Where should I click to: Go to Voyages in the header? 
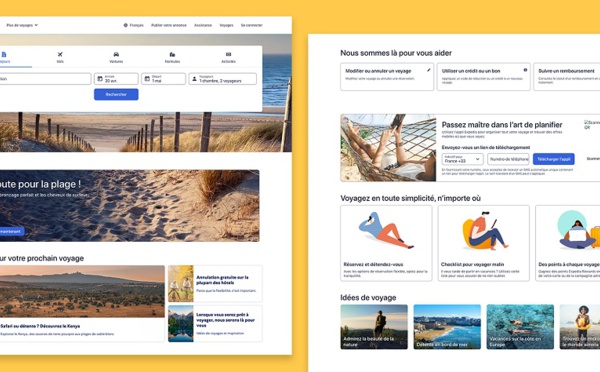coord(226,25)
